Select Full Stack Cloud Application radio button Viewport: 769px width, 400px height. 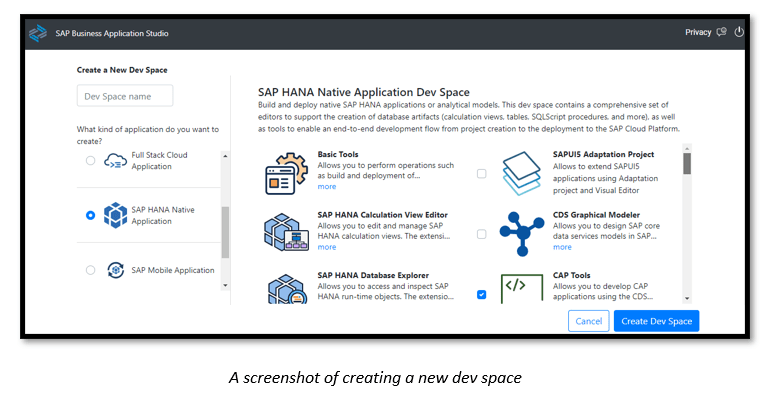tap(90, 161)
